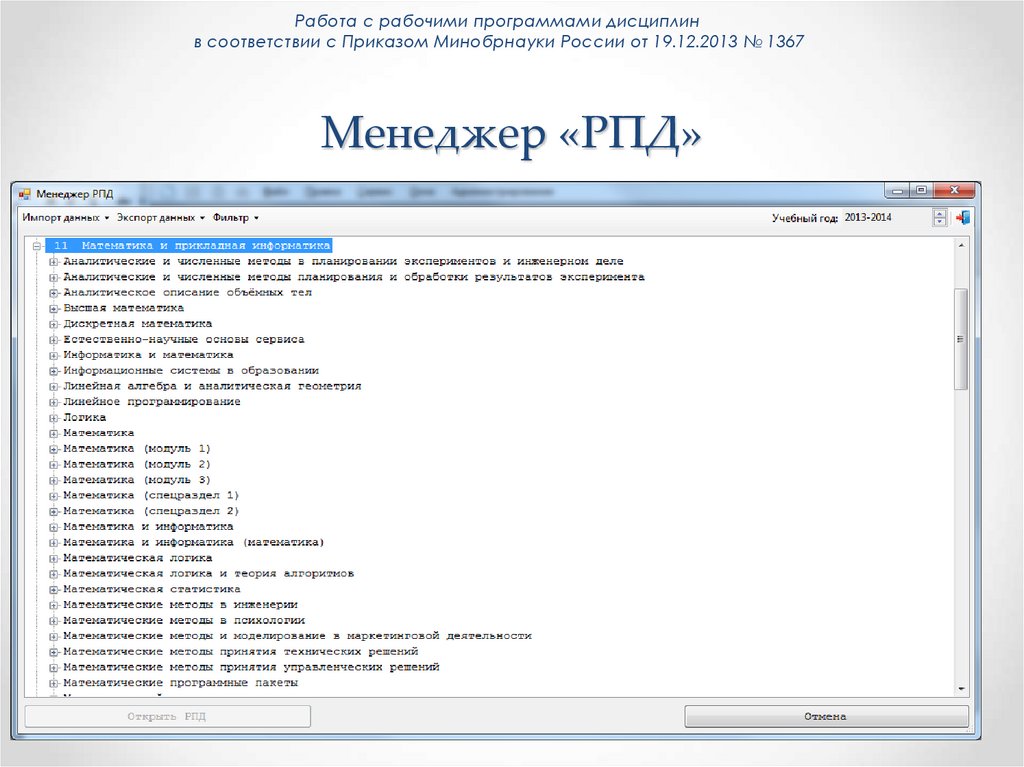Select the Информационные системы в образовании entry

click(x=190, y=370)
